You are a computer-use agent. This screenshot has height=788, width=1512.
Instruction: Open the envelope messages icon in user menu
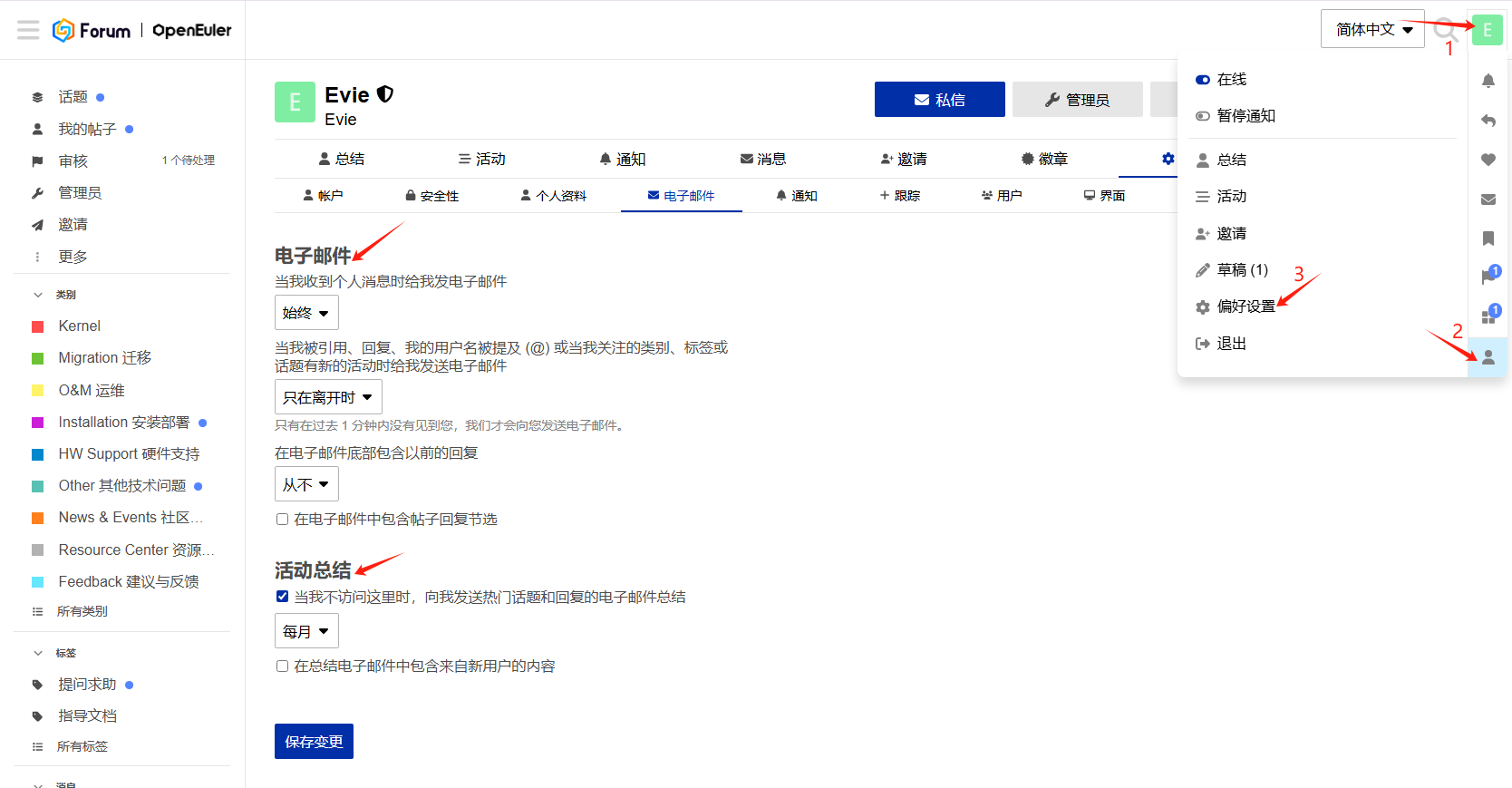tap(1488, 199)
